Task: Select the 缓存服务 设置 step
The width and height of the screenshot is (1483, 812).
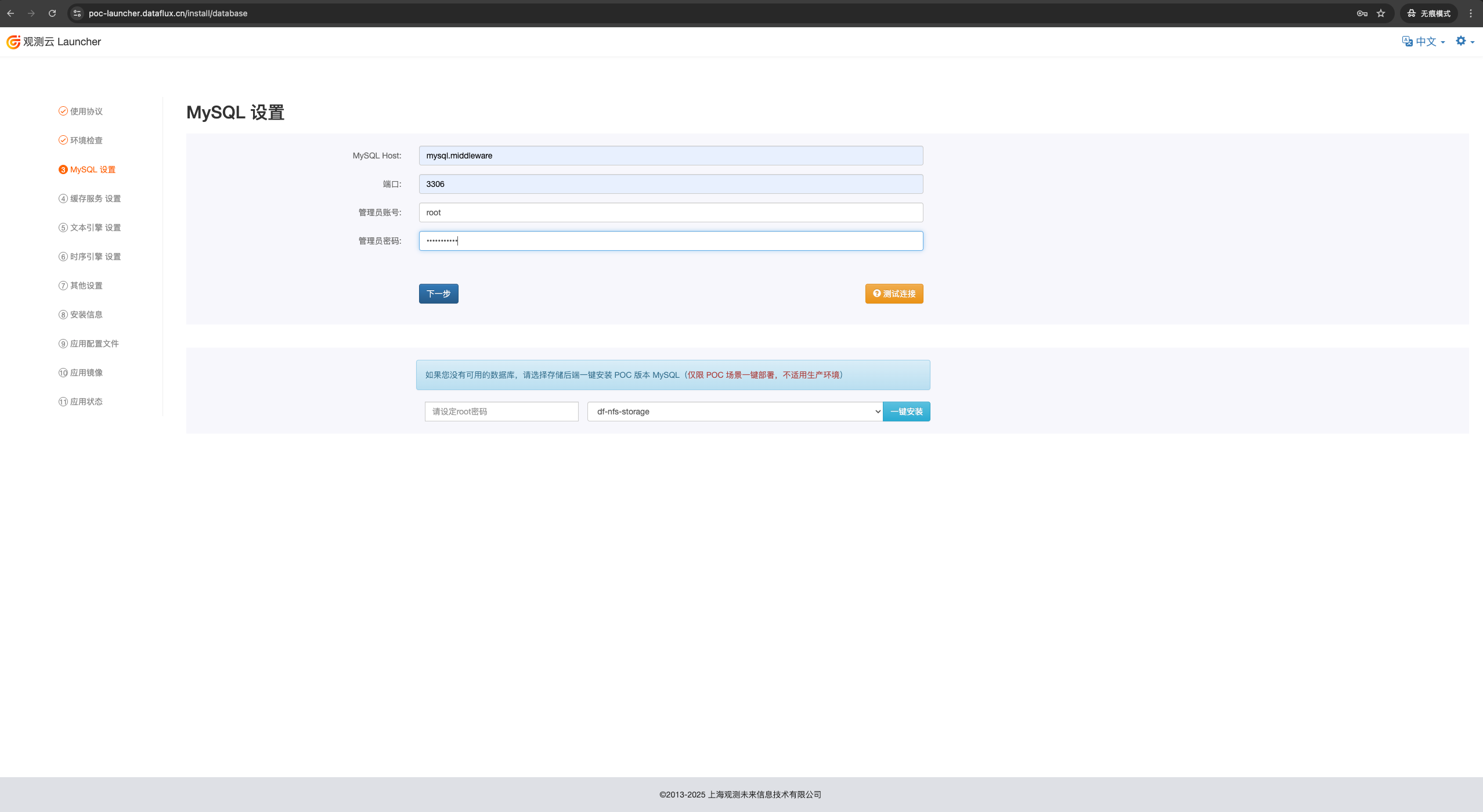Action: coord(89,199)
